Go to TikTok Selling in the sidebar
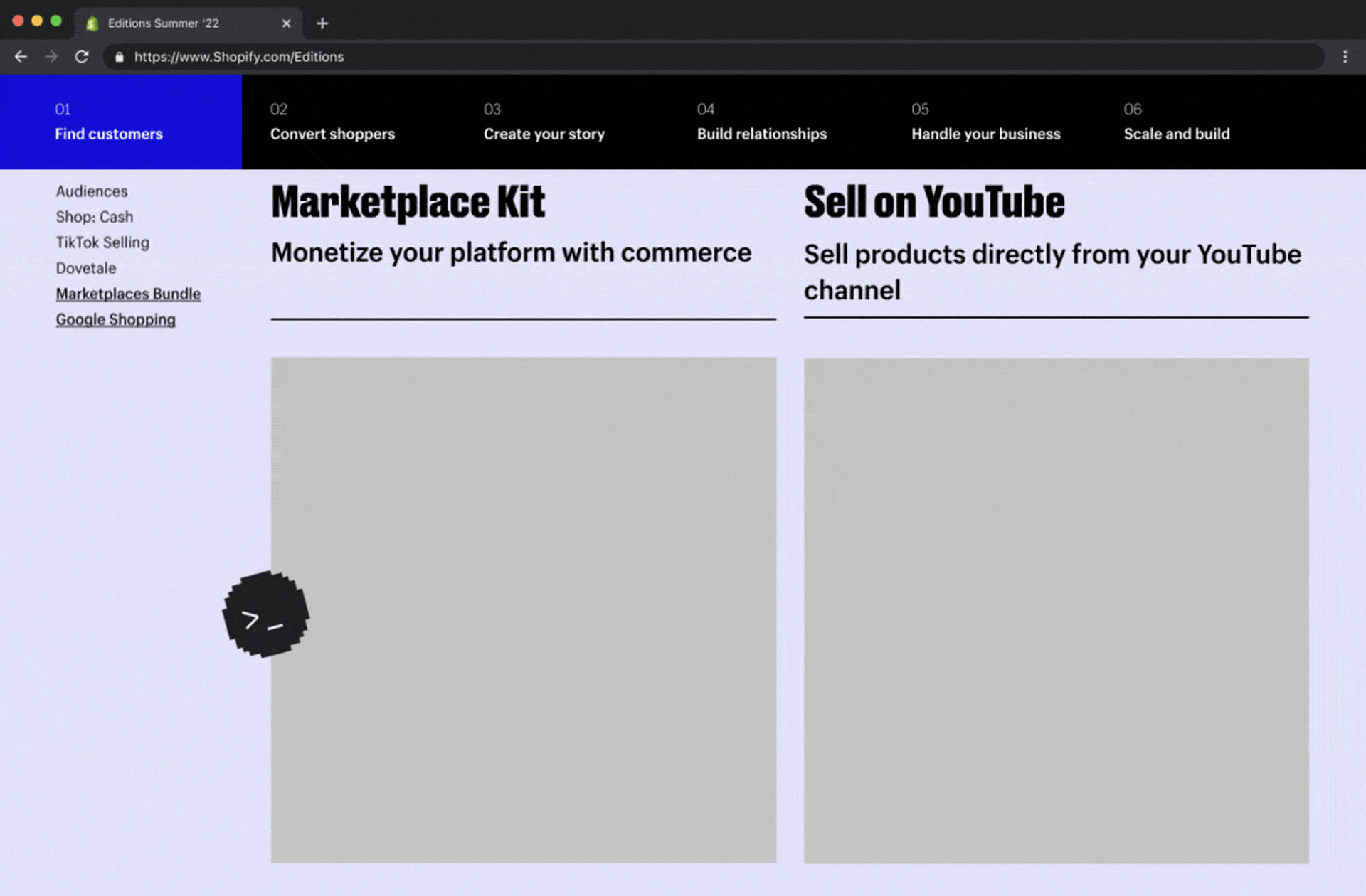This screenshot has height=896, width=1366. pos(102,242)
